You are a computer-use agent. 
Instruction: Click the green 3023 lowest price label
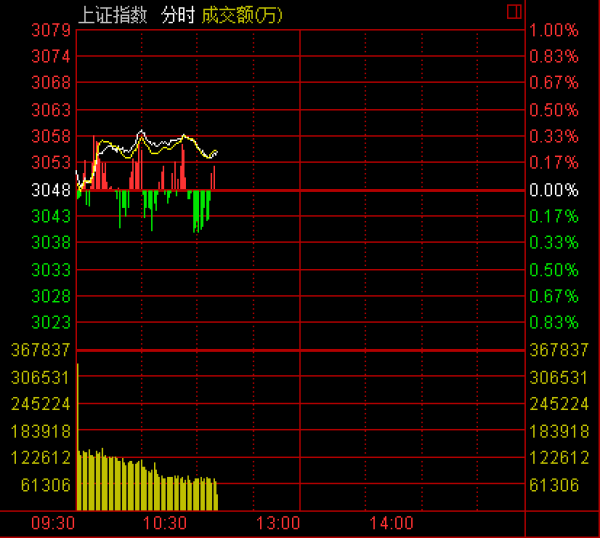tap(51, 323)
